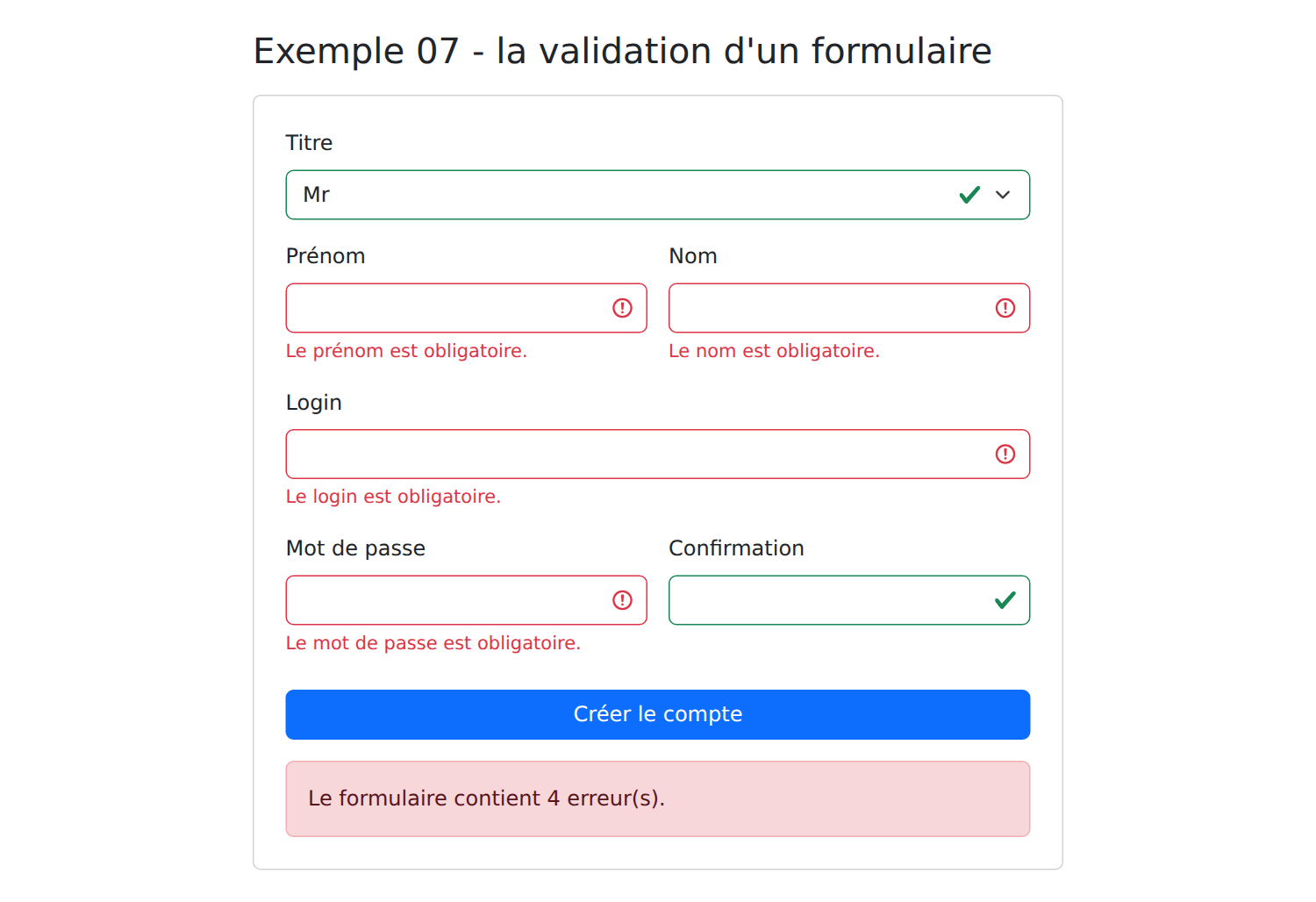Expand the Titre dropdown chevron
The height and width of the screenshot is (902, 1316).
tap(1003, 195)
